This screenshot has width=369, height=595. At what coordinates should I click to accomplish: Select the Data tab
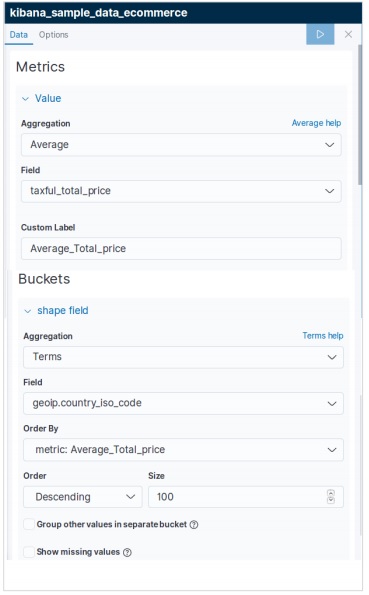[x=19, y=35]
